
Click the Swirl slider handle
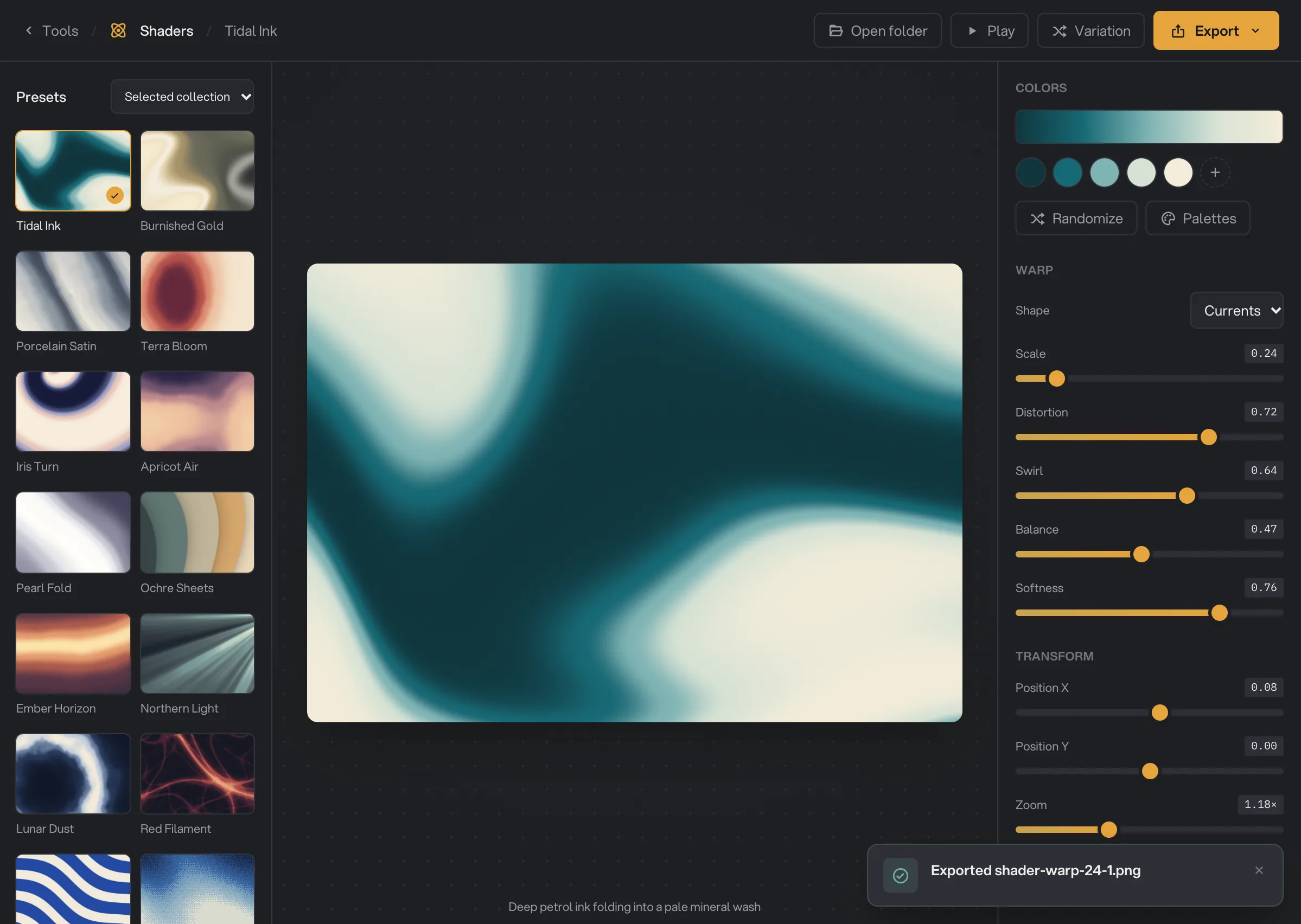[1187, 496]
